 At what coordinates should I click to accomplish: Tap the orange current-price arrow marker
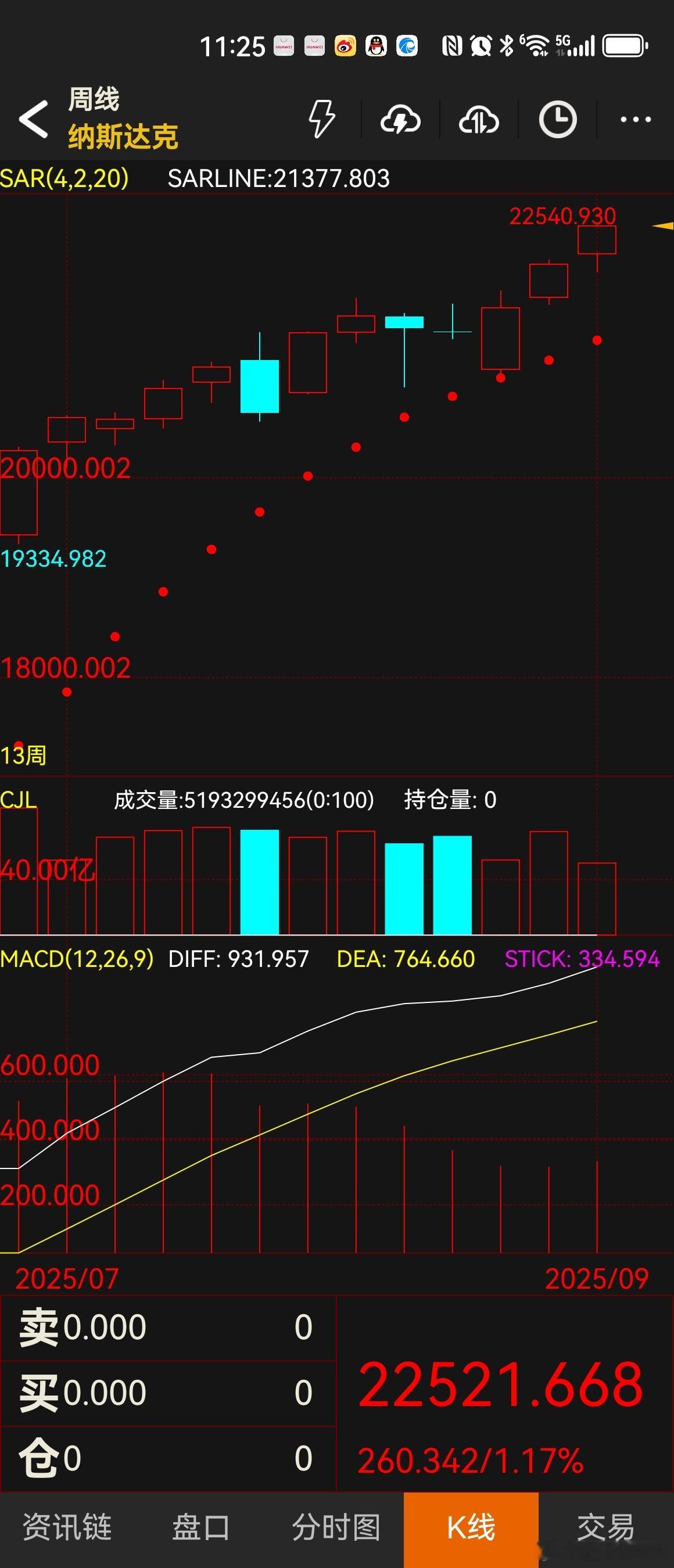(x=663, y=226)
